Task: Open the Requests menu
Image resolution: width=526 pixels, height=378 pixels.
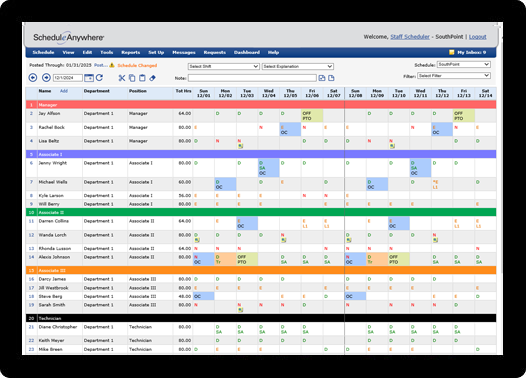Action: (215, 52)
